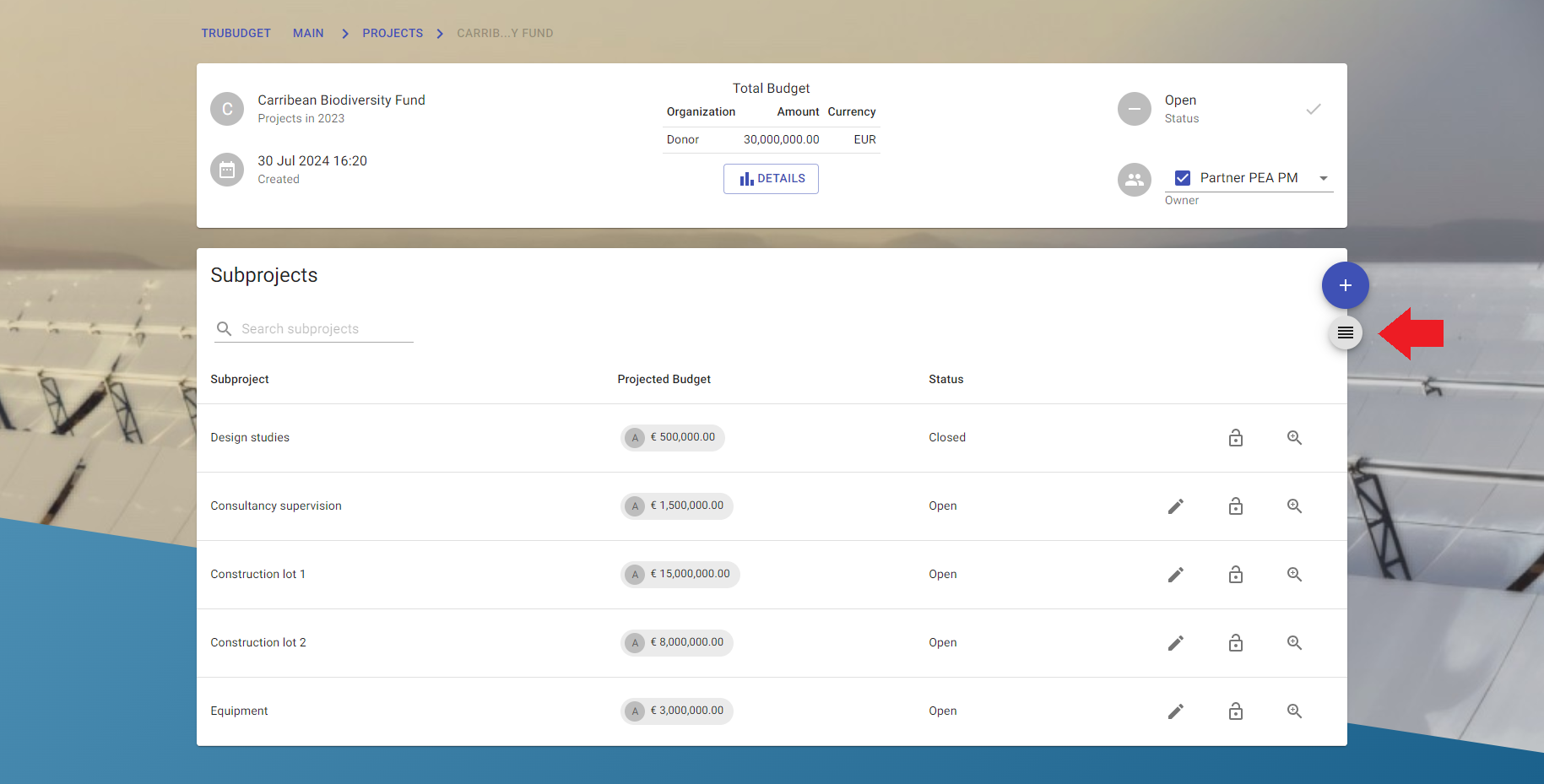The image size is (1544, 784).
Task: View details of Design studies subproject
Action: pos(1294,438)
